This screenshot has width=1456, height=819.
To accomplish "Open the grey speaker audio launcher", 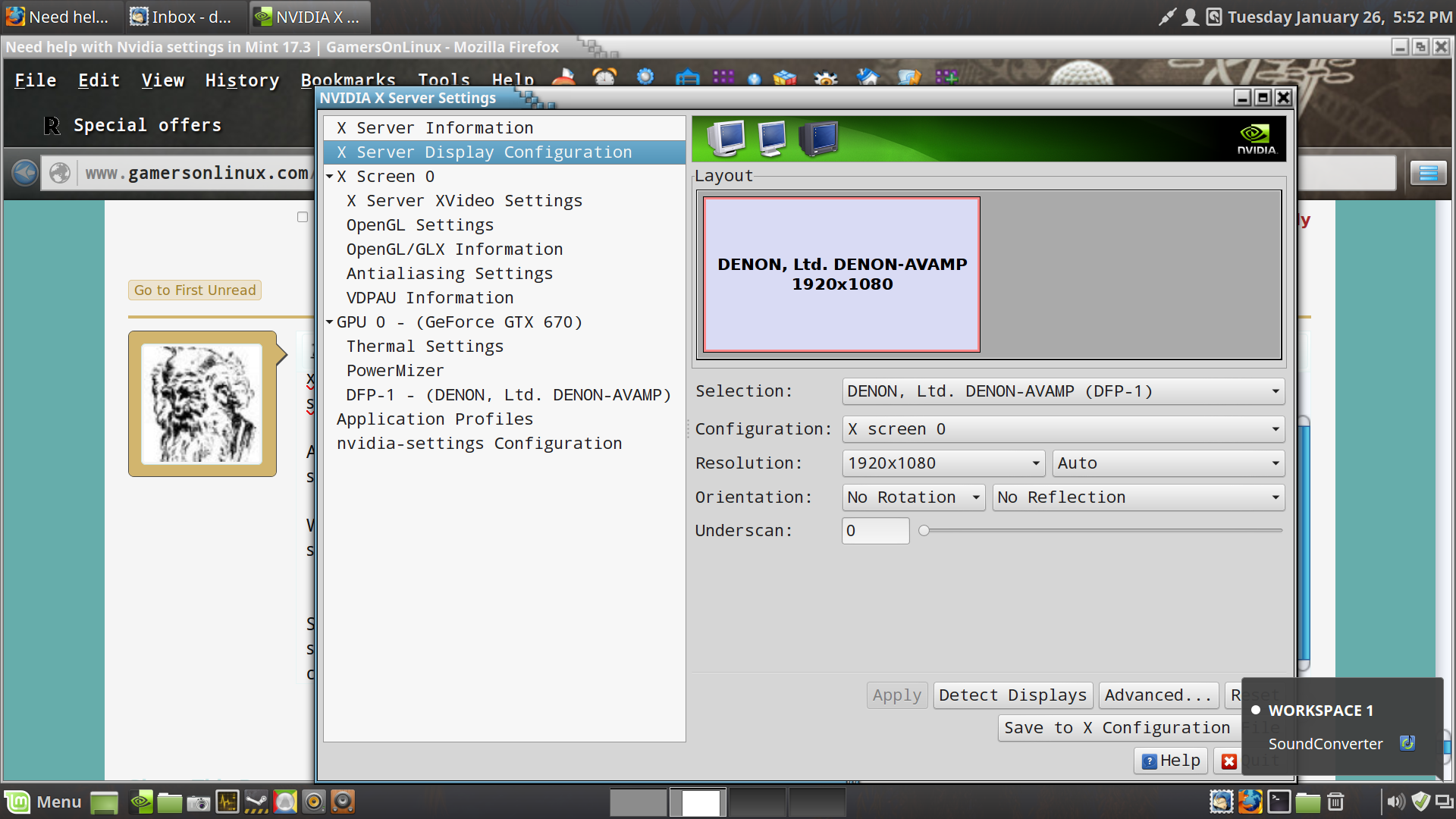I will [x=314, y=802].
